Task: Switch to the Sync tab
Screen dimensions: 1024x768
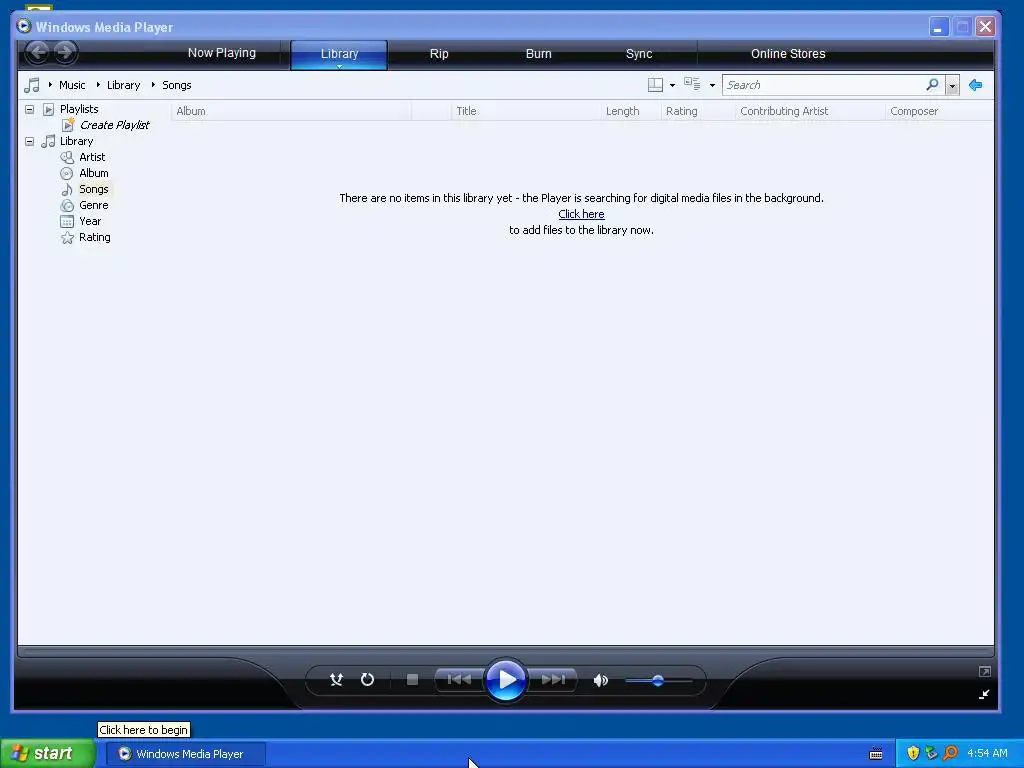Action: (x=639, y=54)
